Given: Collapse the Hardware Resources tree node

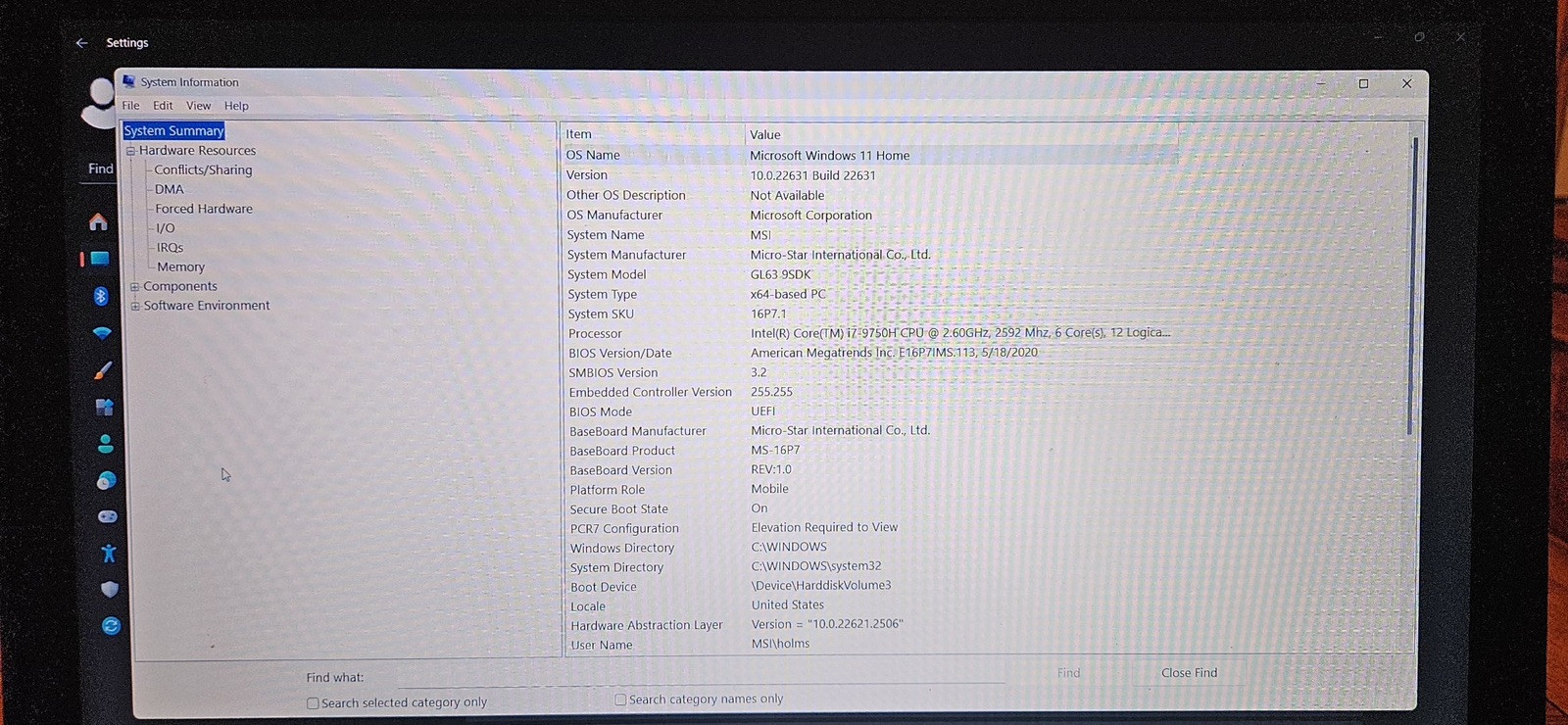Looking at the screenshot, I should tap(130, 151).
